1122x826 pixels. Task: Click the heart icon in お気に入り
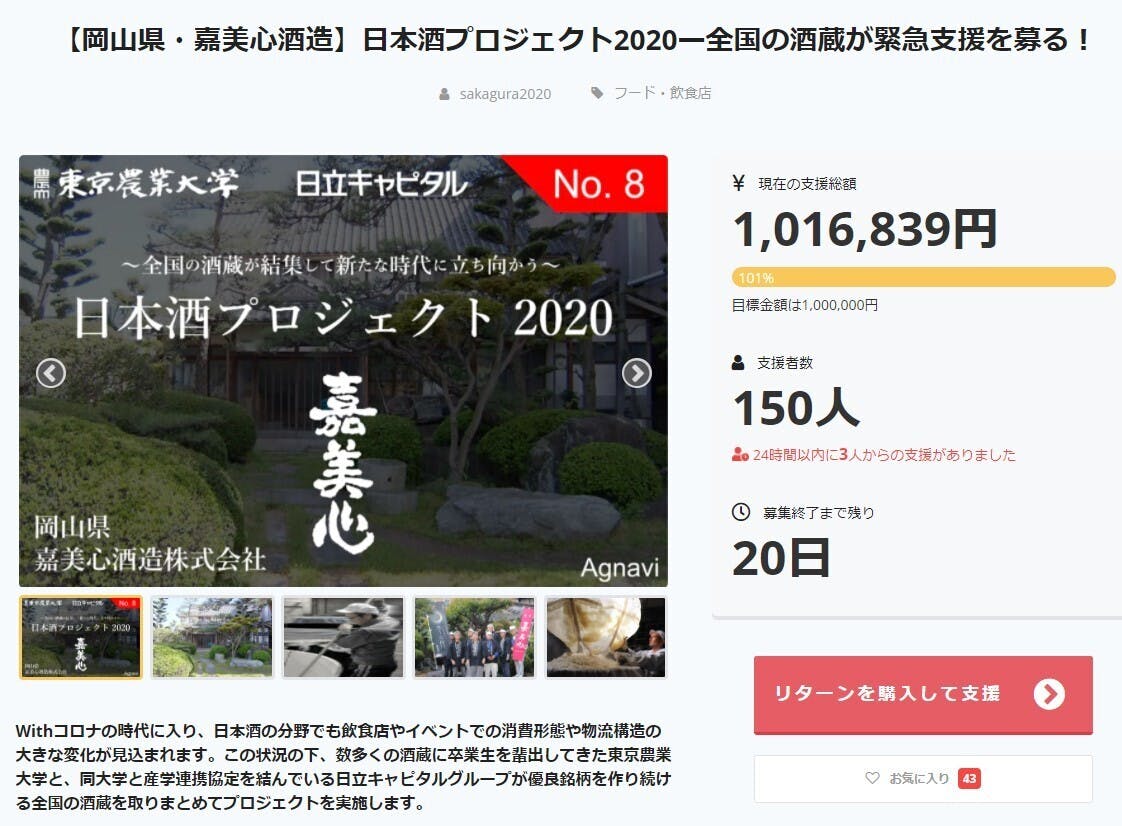(872, 778)
